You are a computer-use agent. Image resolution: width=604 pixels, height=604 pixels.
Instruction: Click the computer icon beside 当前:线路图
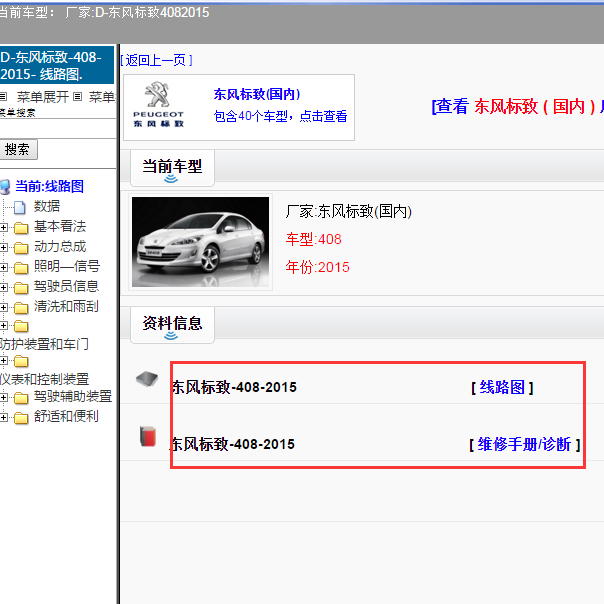click(x=5, y=187)
